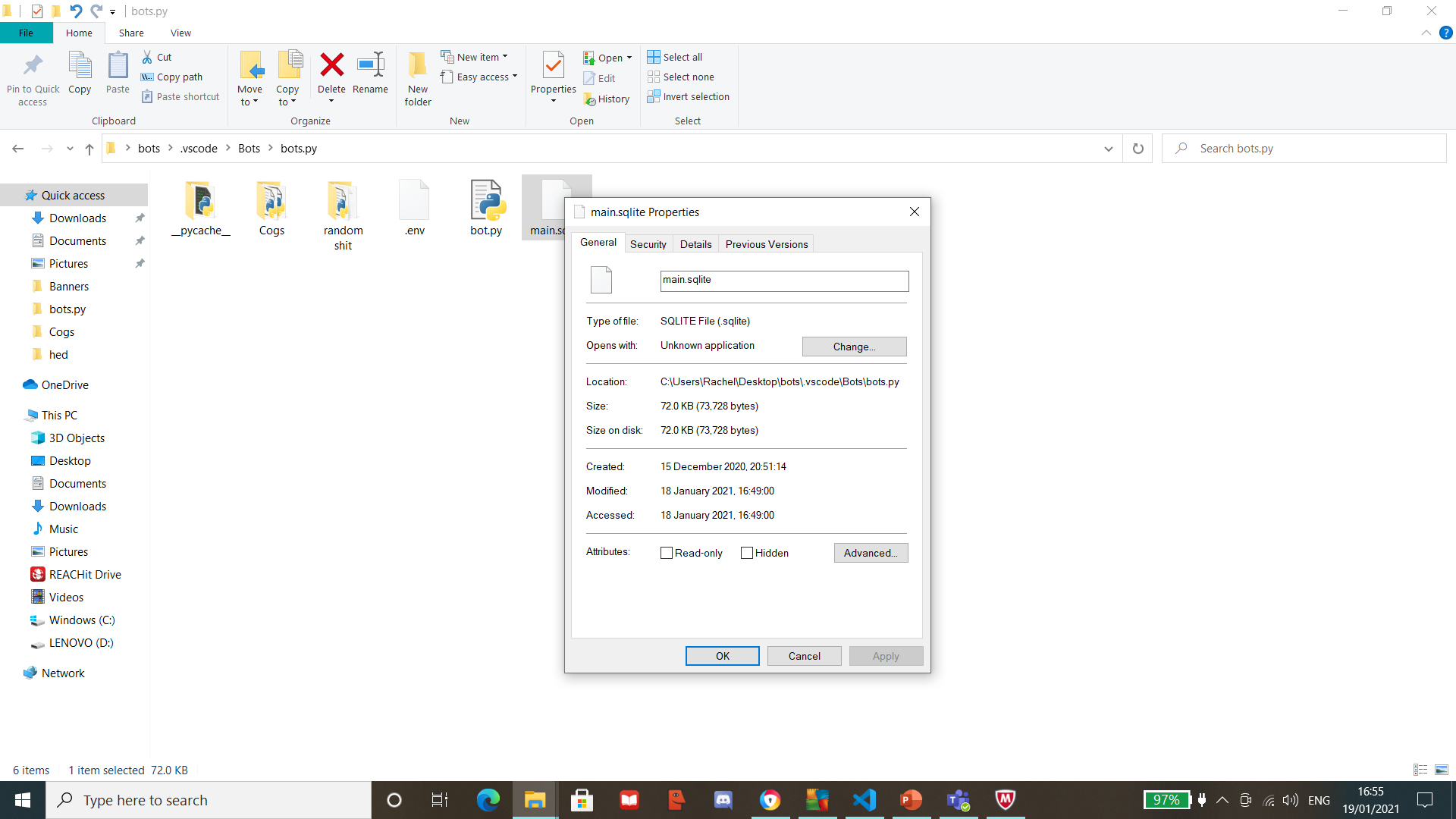
Task: Click the Change button for Opens with
Action: click(x=854, y=346)
